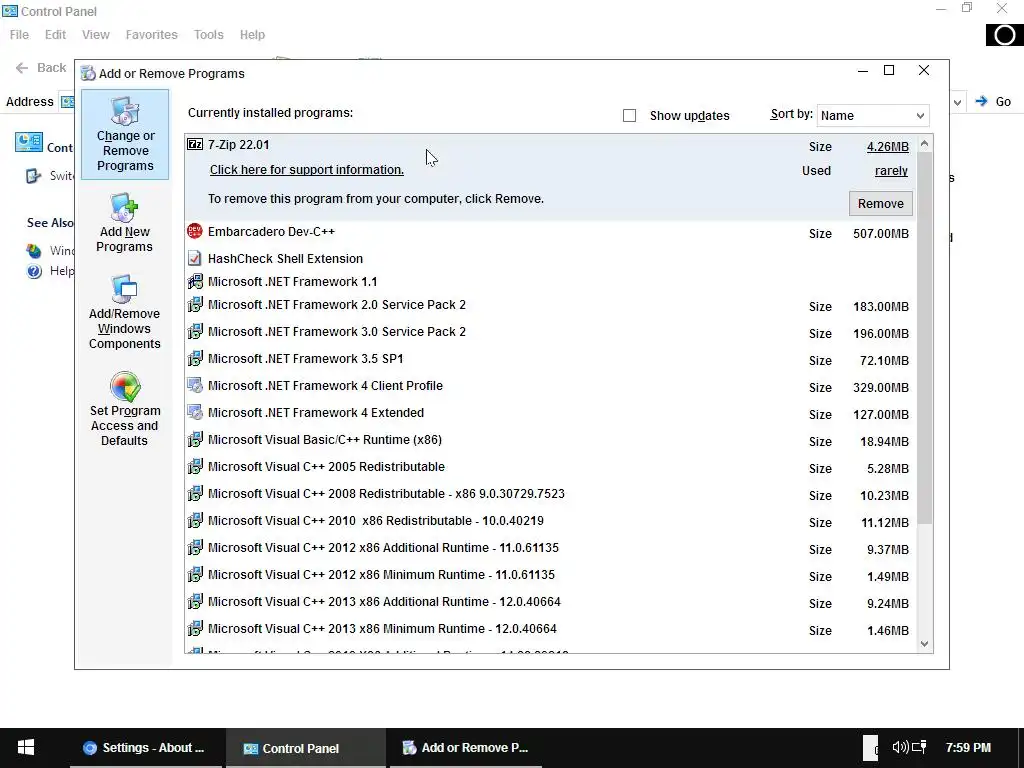The image size is (1024, 768).
Task: Click the Visual C++ 2013 Additional Runtime icon
Action: click(195, 601)
